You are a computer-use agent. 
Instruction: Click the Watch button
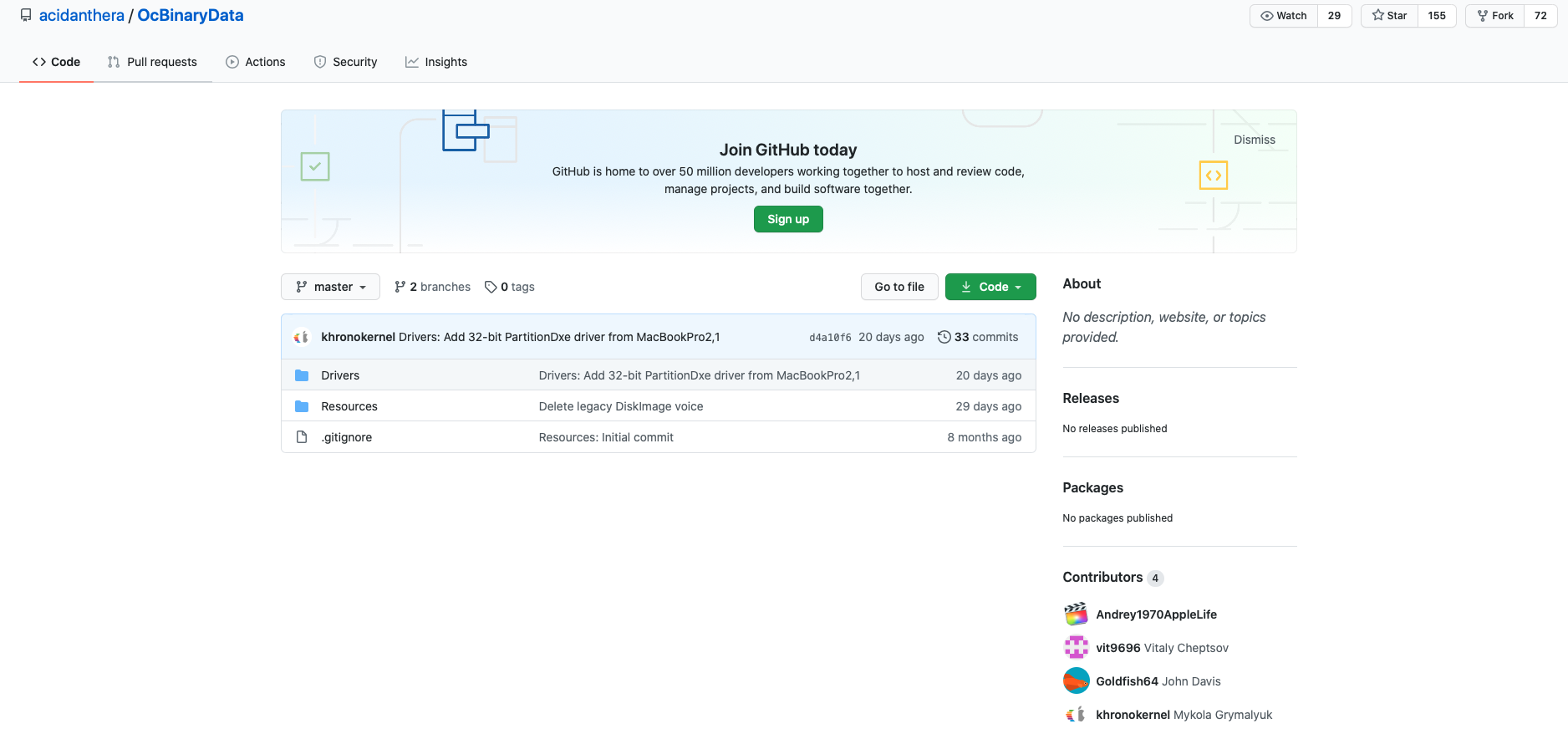(1284, 16)
